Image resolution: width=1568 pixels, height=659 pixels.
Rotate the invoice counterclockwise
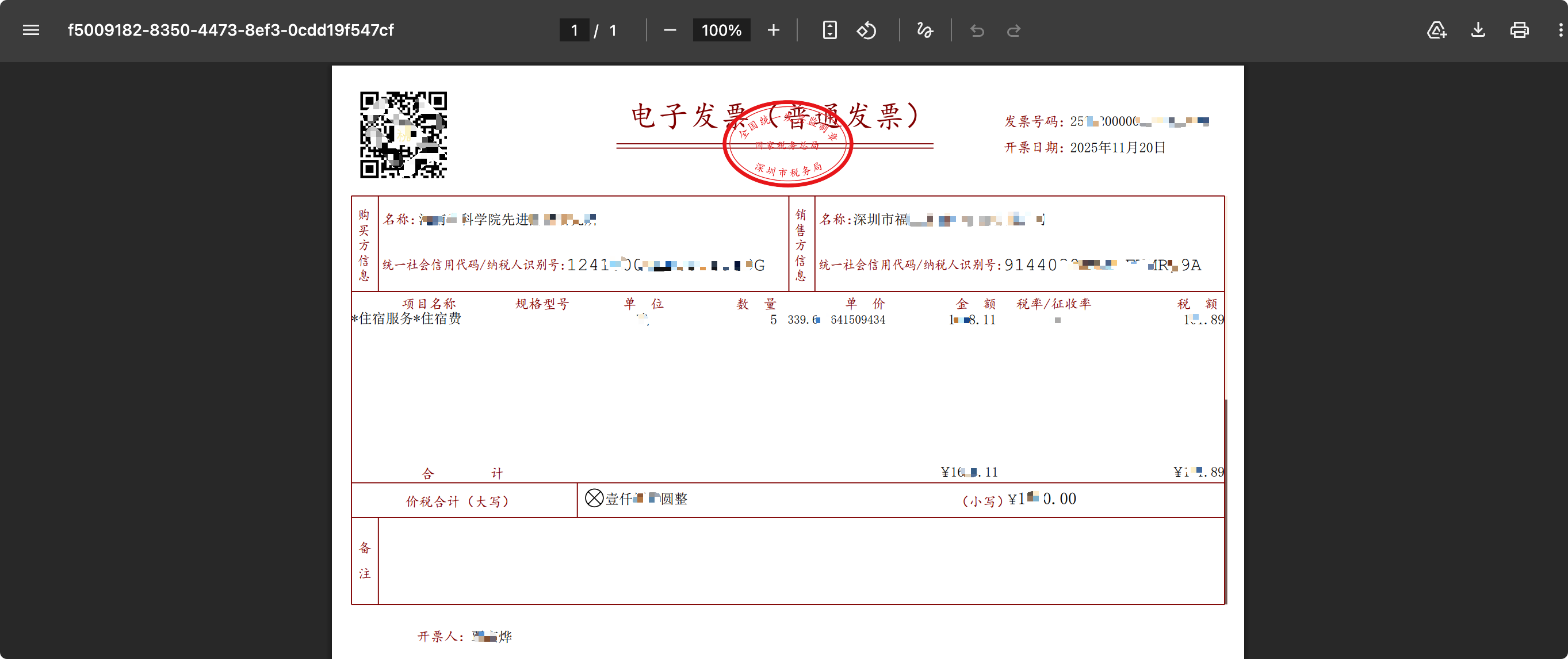pos(866,30)
